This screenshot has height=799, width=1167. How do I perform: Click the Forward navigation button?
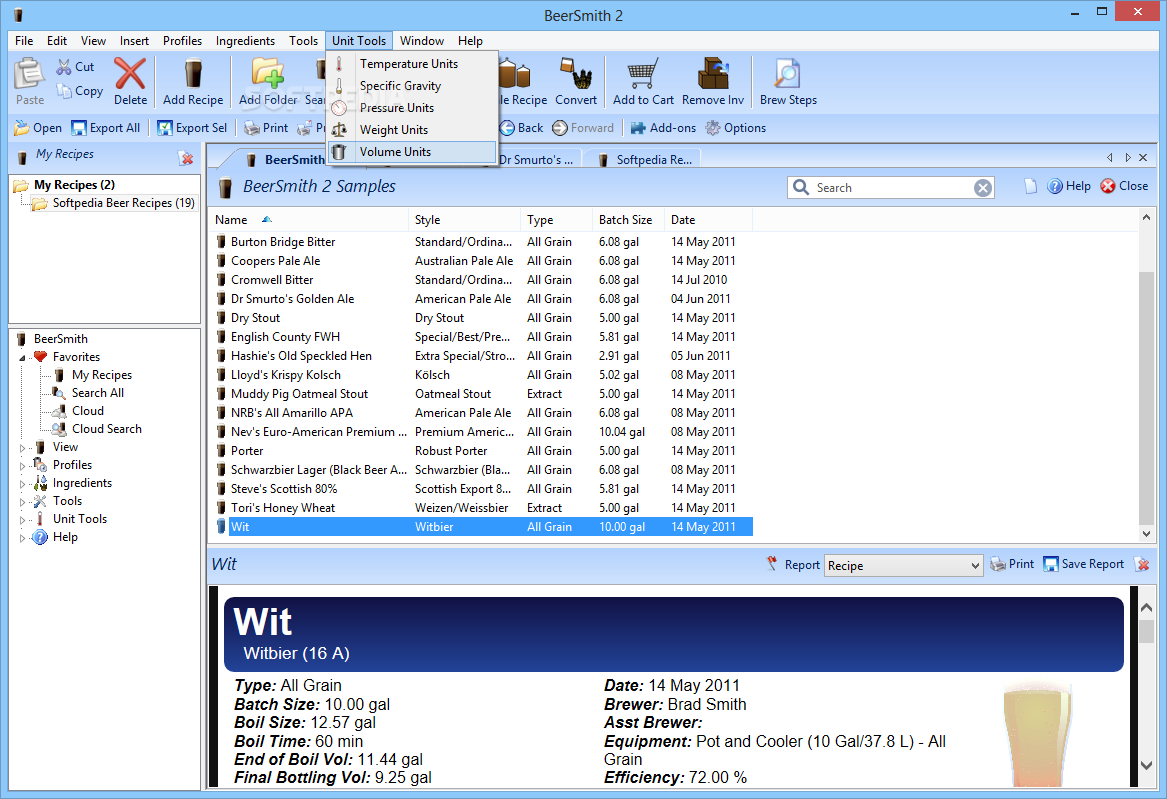(584, 128)
